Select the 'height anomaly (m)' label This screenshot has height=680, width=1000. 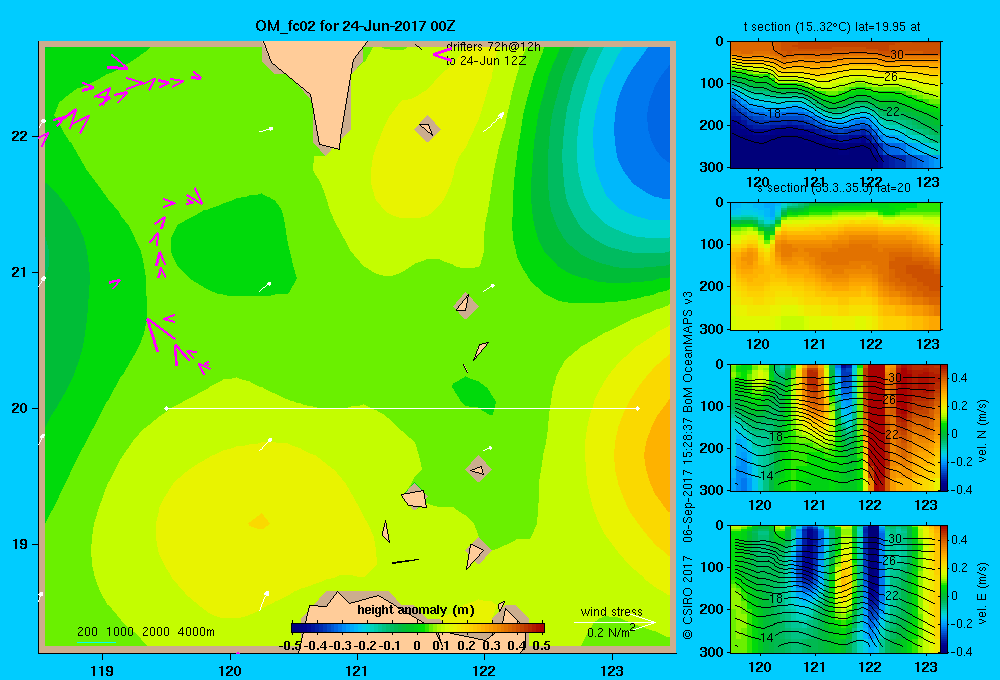[416, 610]
